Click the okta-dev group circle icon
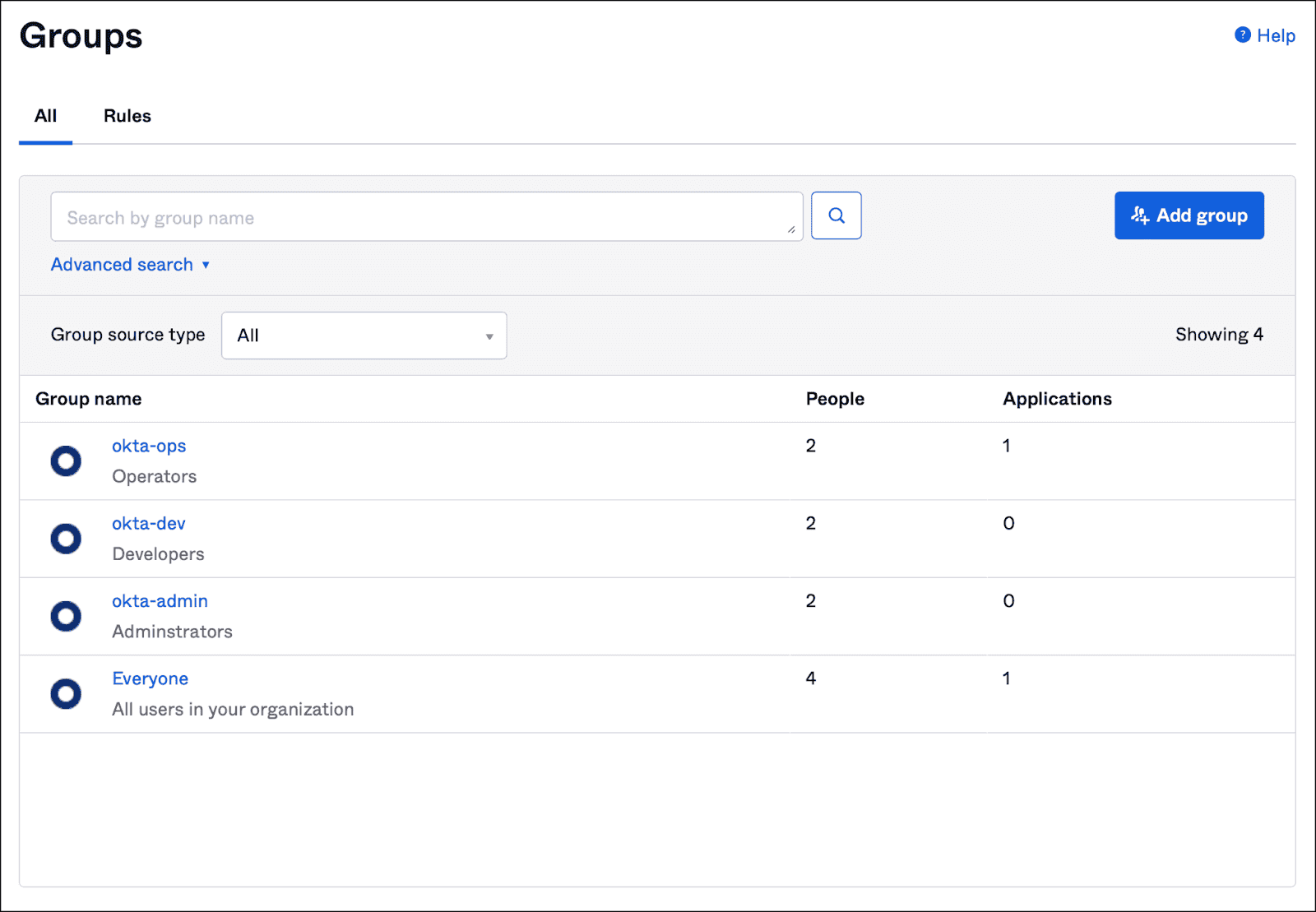 coord(66,539)
